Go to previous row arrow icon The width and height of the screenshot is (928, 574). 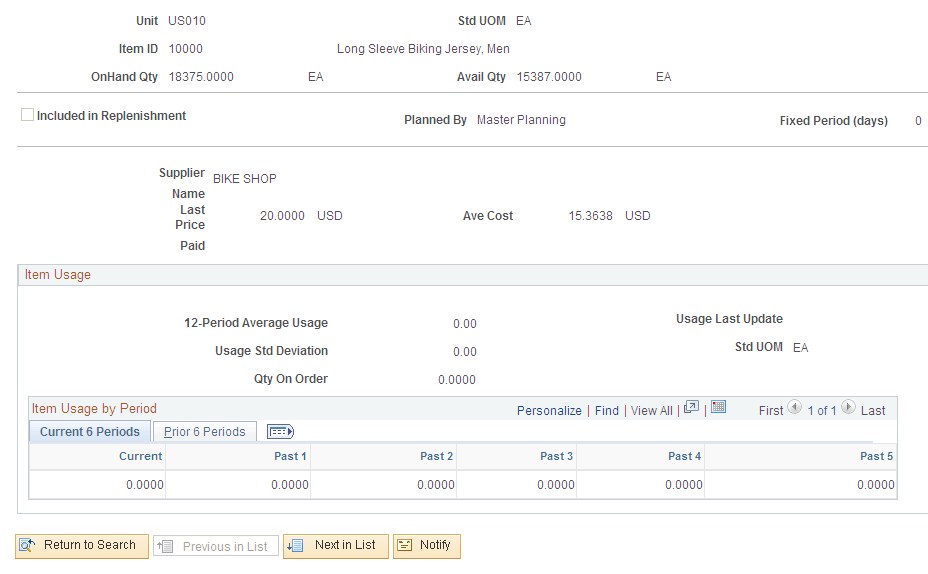tap(795, 408)
